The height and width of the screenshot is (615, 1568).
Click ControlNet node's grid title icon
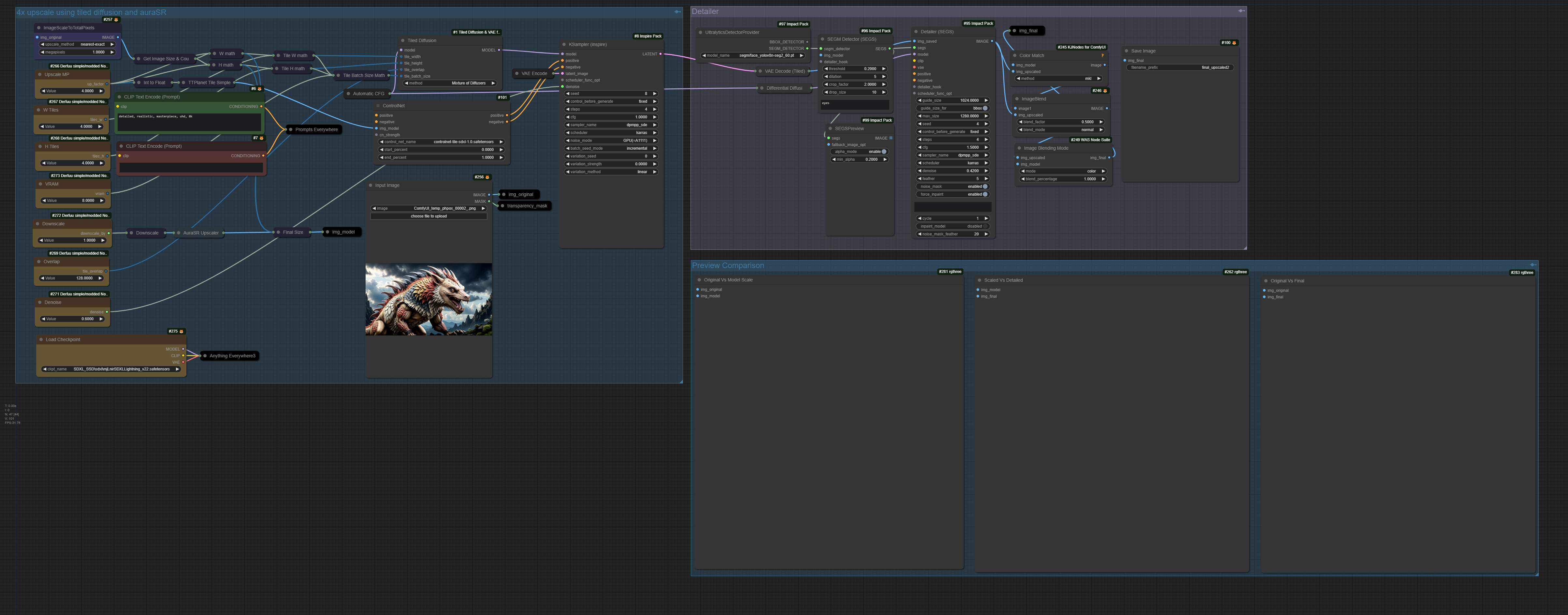coord(377,106)
